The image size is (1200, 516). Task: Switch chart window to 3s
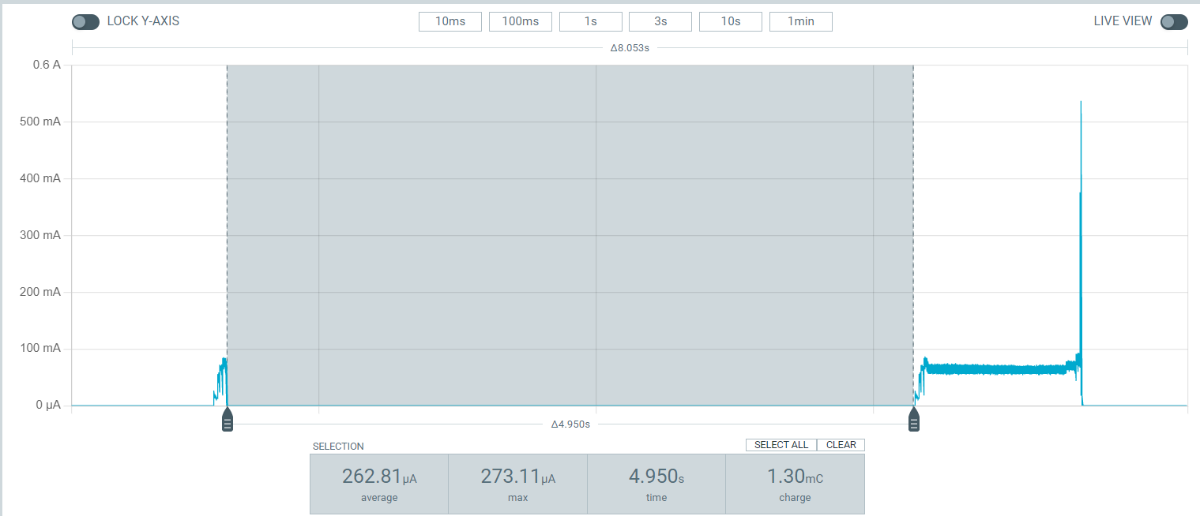click(660, 22)
